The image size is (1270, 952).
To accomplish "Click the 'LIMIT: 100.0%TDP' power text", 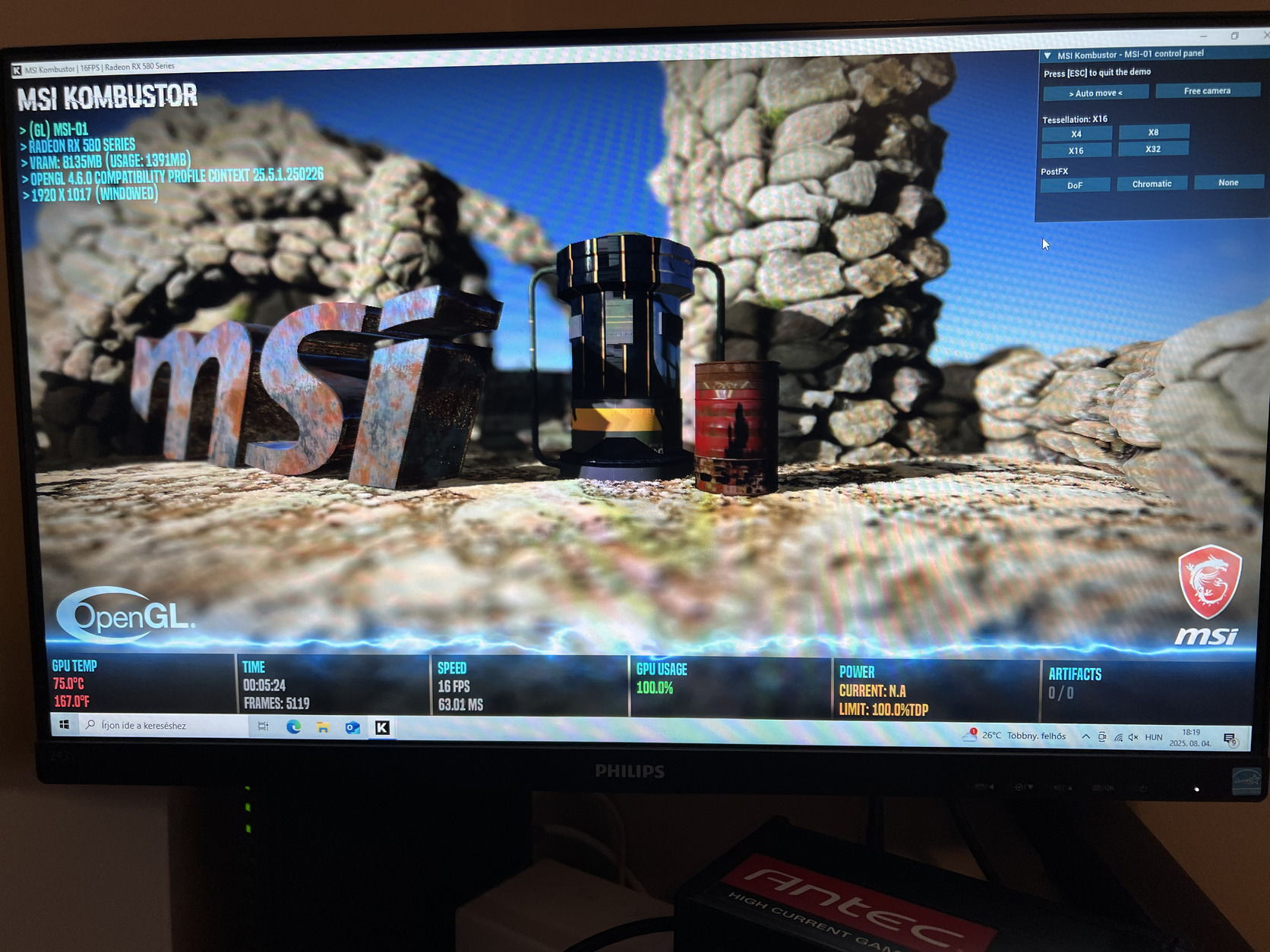I will pos(883,710).
